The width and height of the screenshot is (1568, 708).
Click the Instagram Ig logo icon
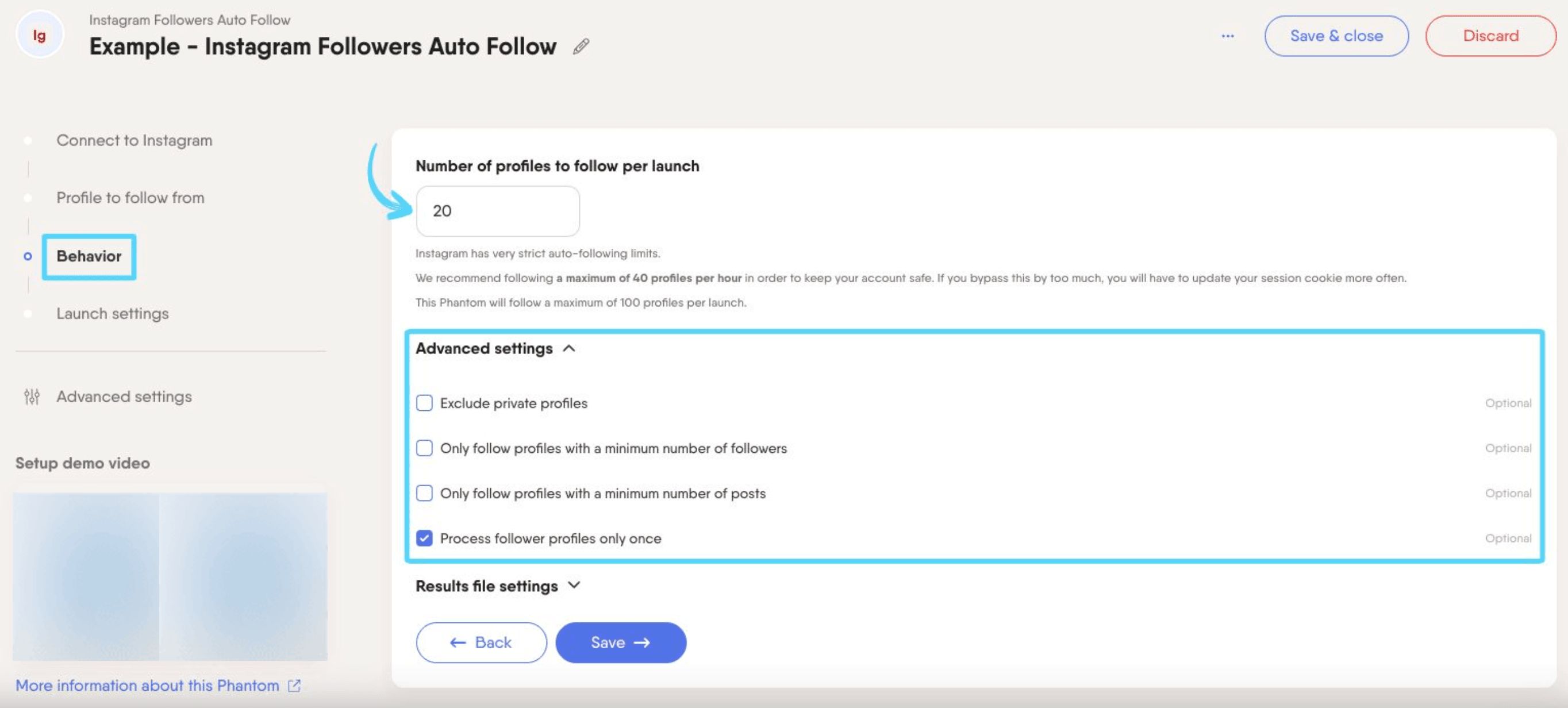pos(40,35)
